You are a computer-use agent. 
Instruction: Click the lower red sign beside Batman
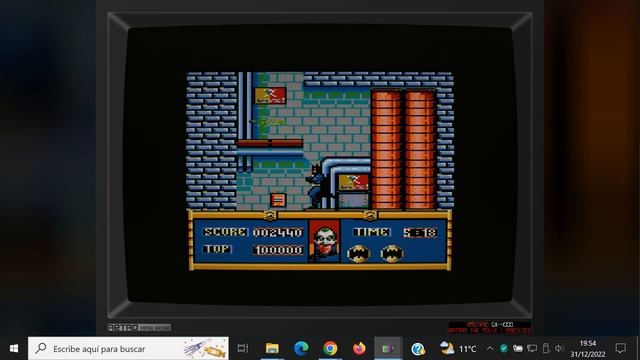tap(353, 182)
